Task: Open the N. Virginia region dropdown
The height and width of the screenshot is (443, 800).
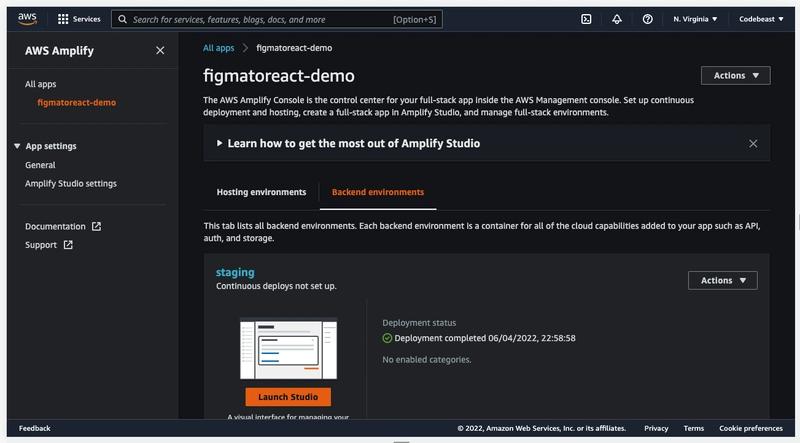Action: [695, 19]
